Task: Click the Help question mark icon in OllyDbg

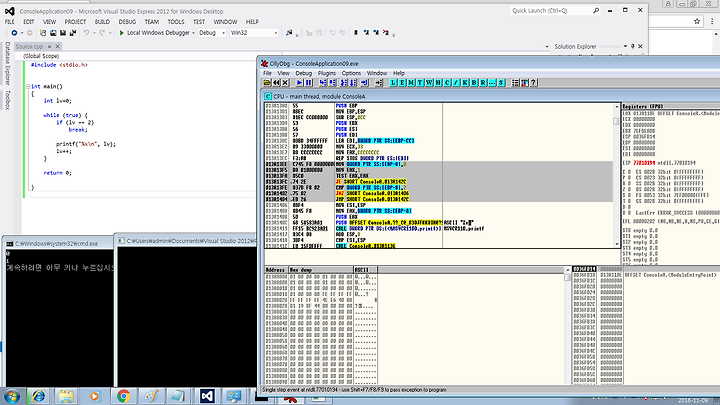Action: 534,83
